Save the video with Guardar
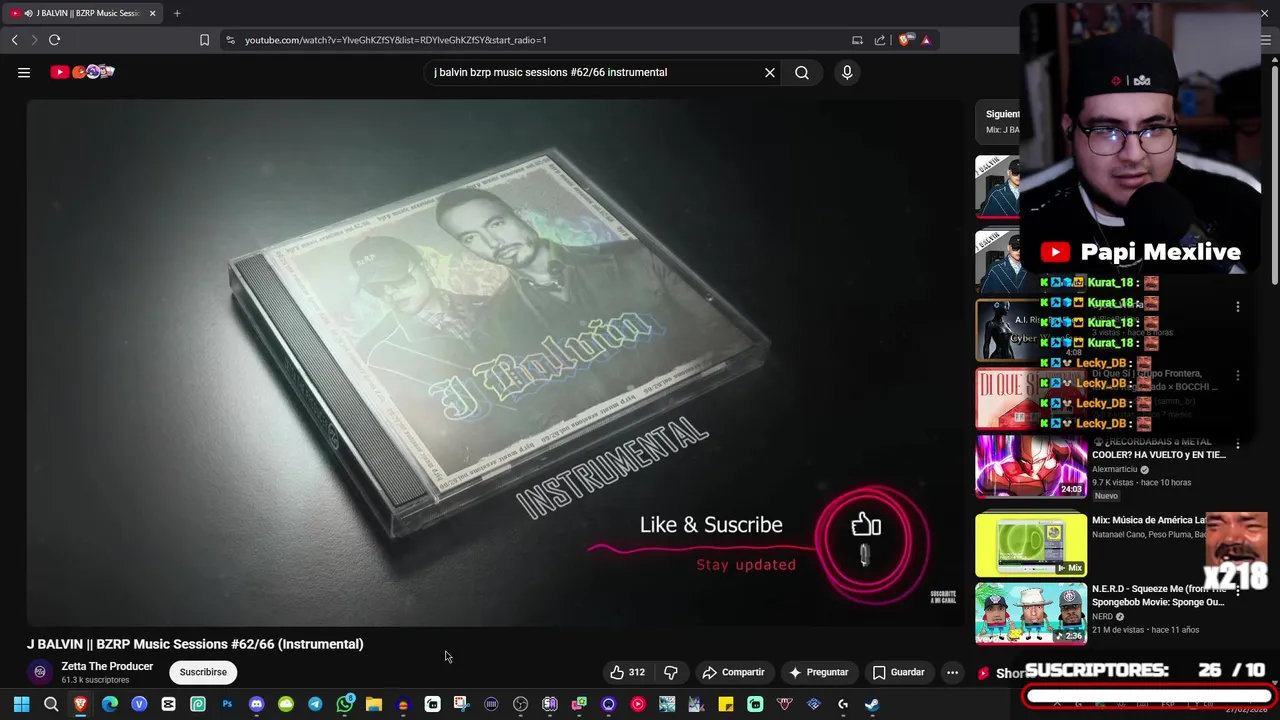Screen dimensions: 1280x720 tap(898, 672)
